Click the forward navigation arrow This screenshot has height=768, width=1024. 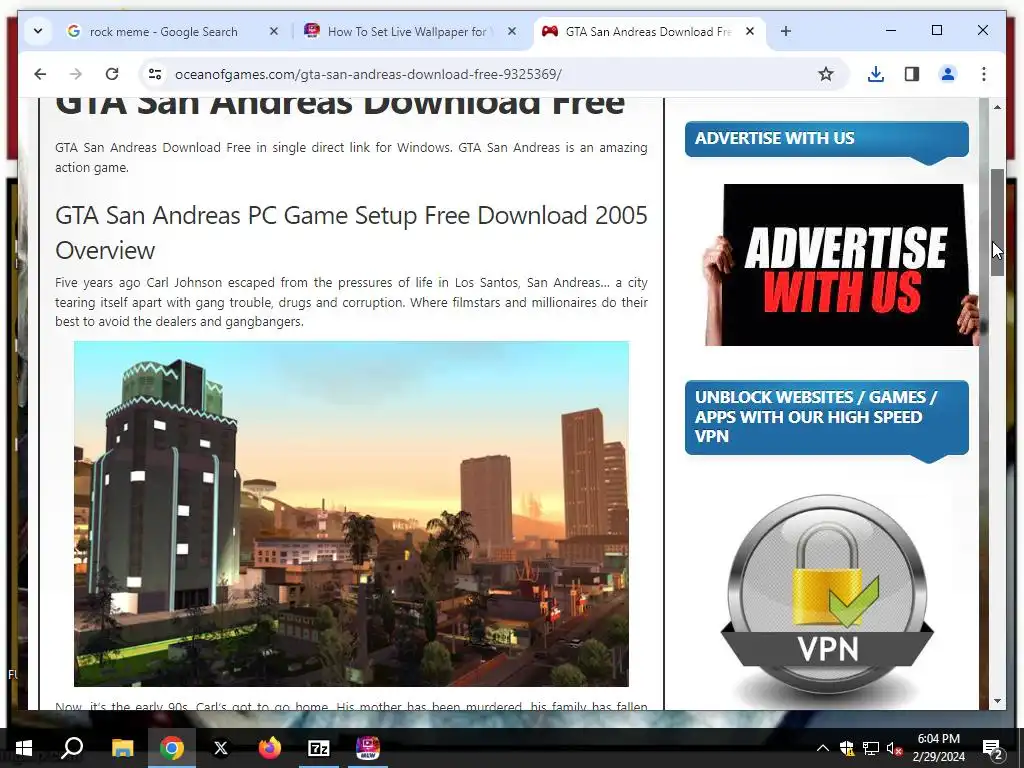(x=76, y=74)
